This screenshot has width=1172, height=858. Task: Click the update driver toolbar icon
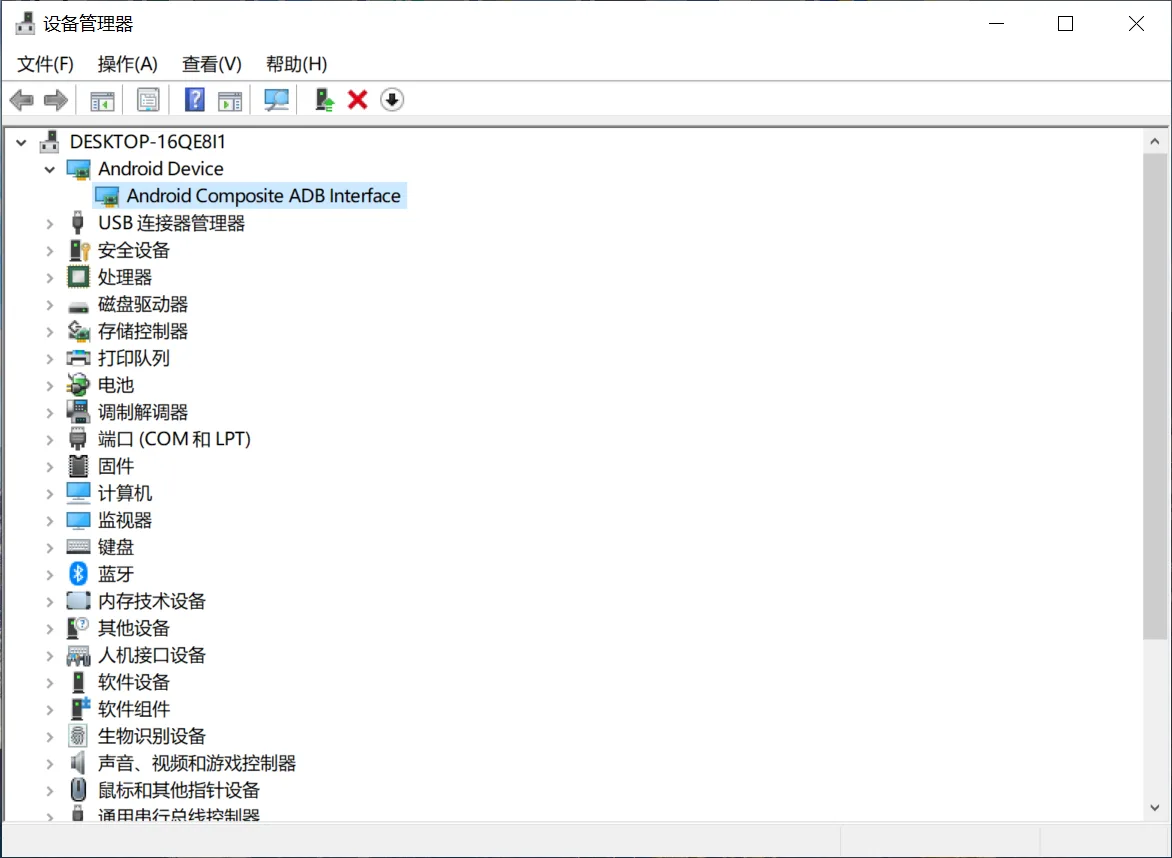point(324,99)
